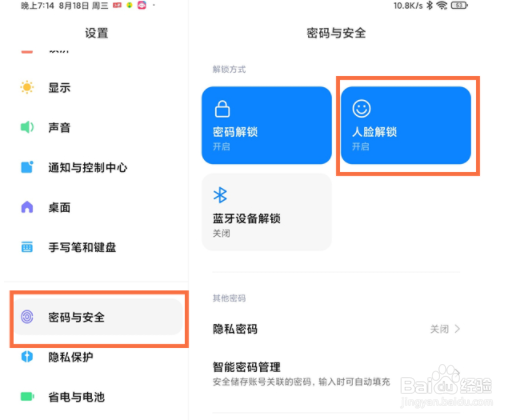Tap the keyboard icon for 手写笔和键盘

pos(27,247)
